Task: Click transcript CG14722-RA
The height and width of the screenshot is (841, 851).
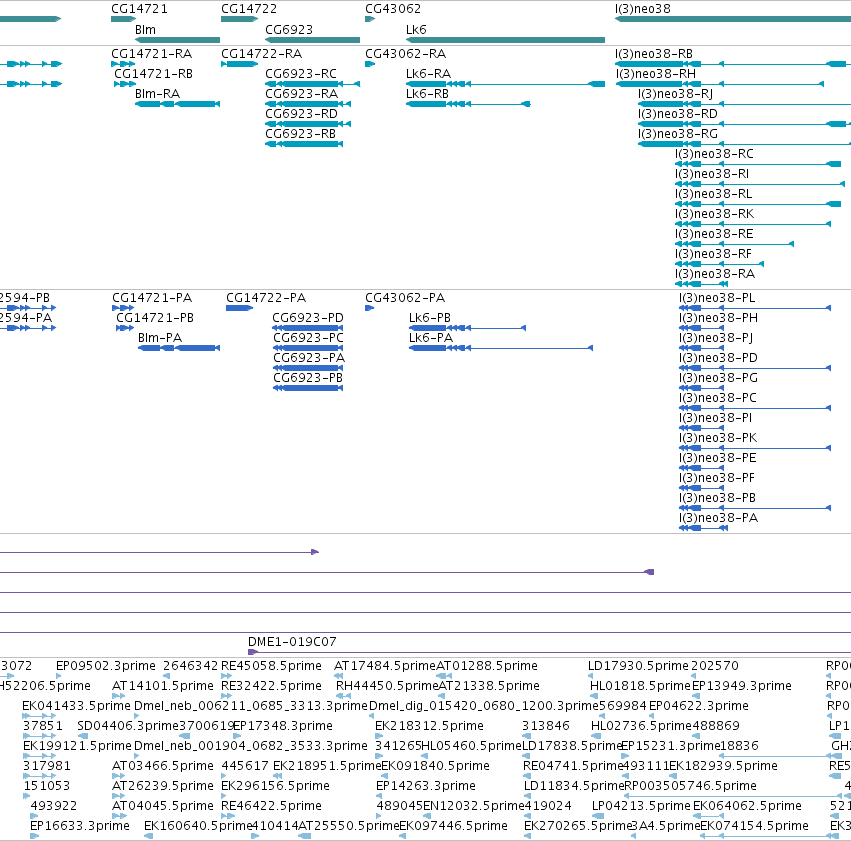Action: (x=262, y=54)
